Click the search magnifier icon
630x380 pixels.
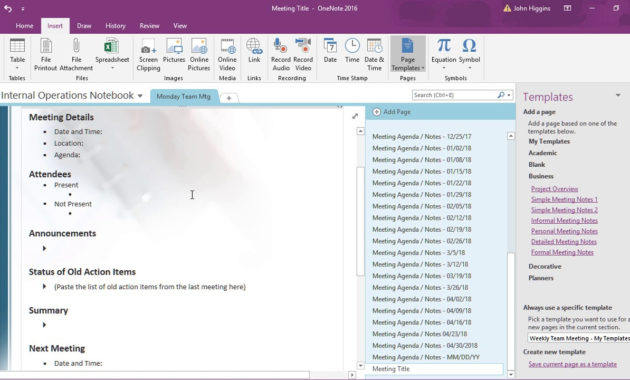(501, 95)
